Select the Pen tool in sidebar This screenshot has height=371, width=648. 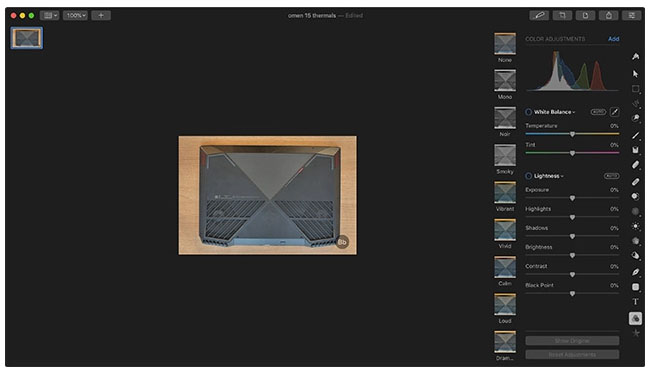pyautogui.click(x=636, y=272)
